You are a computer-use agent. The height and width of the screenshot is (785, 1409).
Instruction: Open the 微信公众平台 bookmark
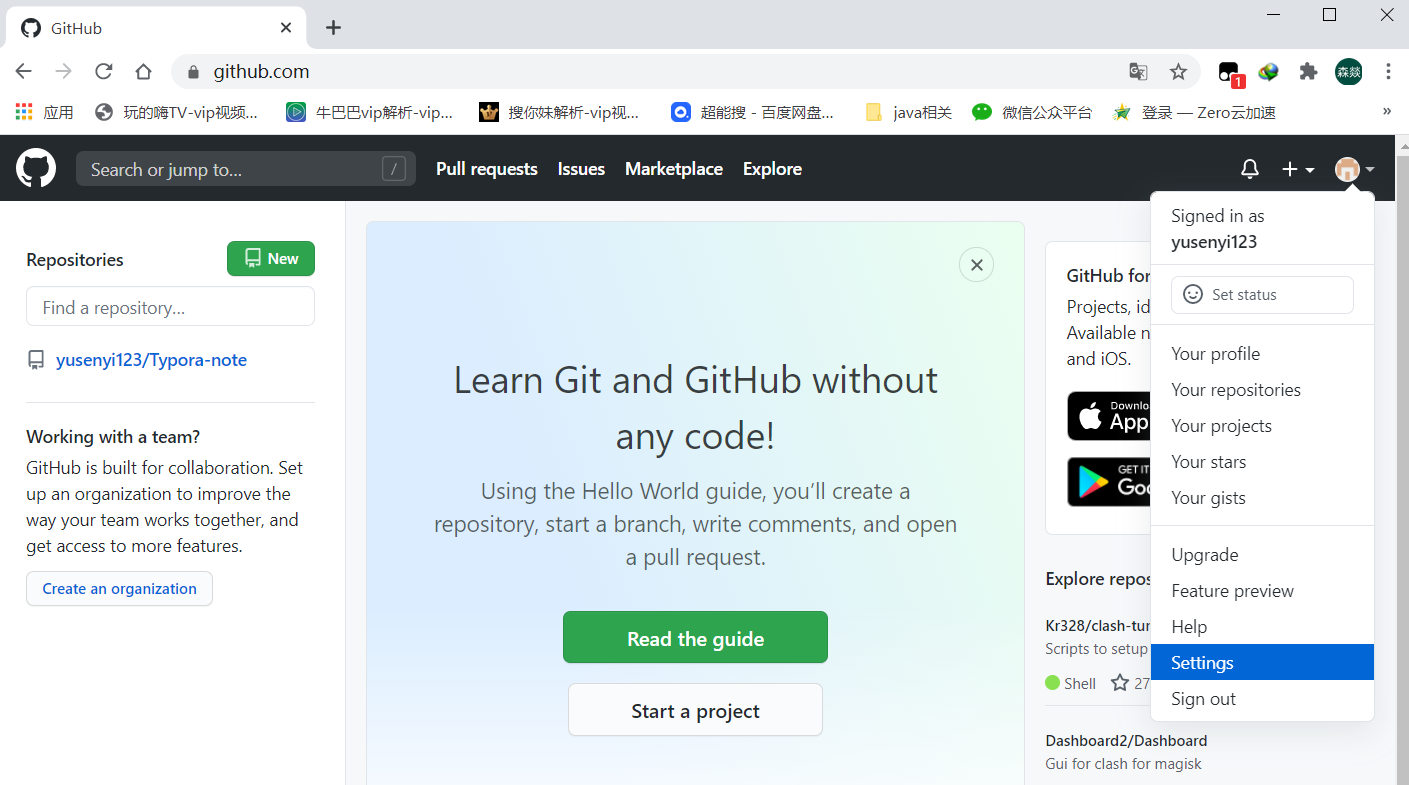tap(1032, 112)
